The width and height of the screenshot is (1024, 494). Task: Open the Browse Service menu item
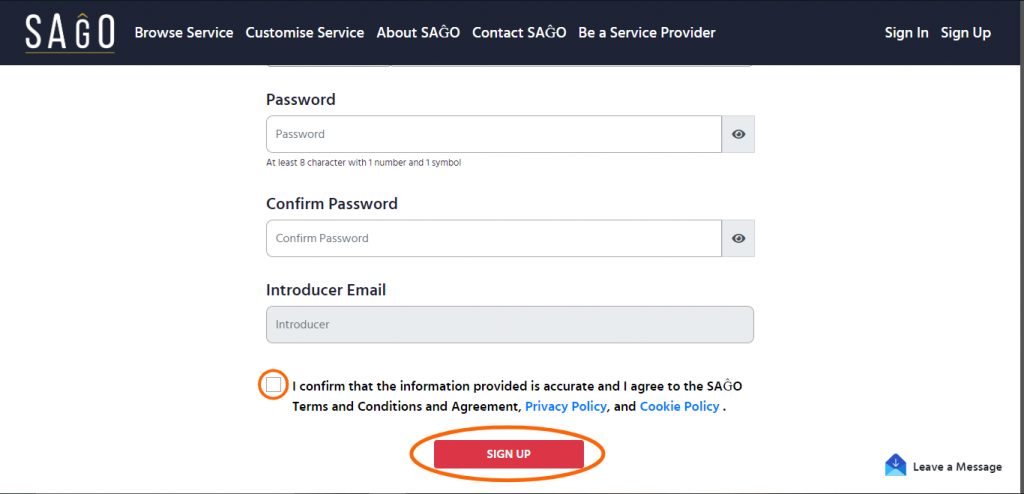coord(184,33)
